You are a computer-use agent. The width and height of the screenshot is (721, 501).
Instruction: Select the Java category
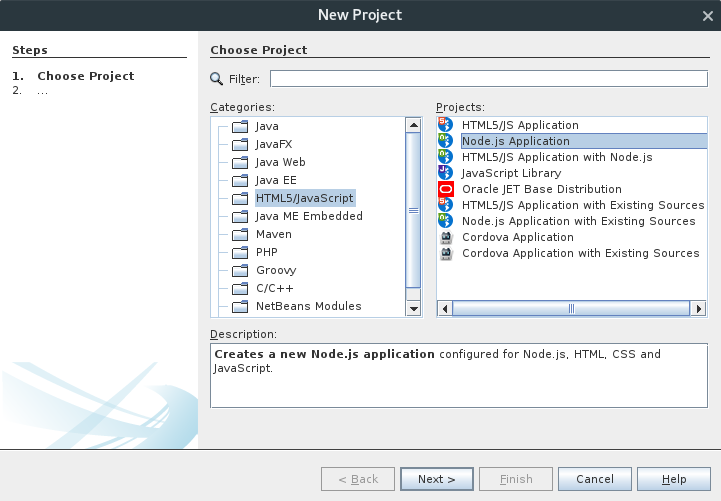point(267,126)
